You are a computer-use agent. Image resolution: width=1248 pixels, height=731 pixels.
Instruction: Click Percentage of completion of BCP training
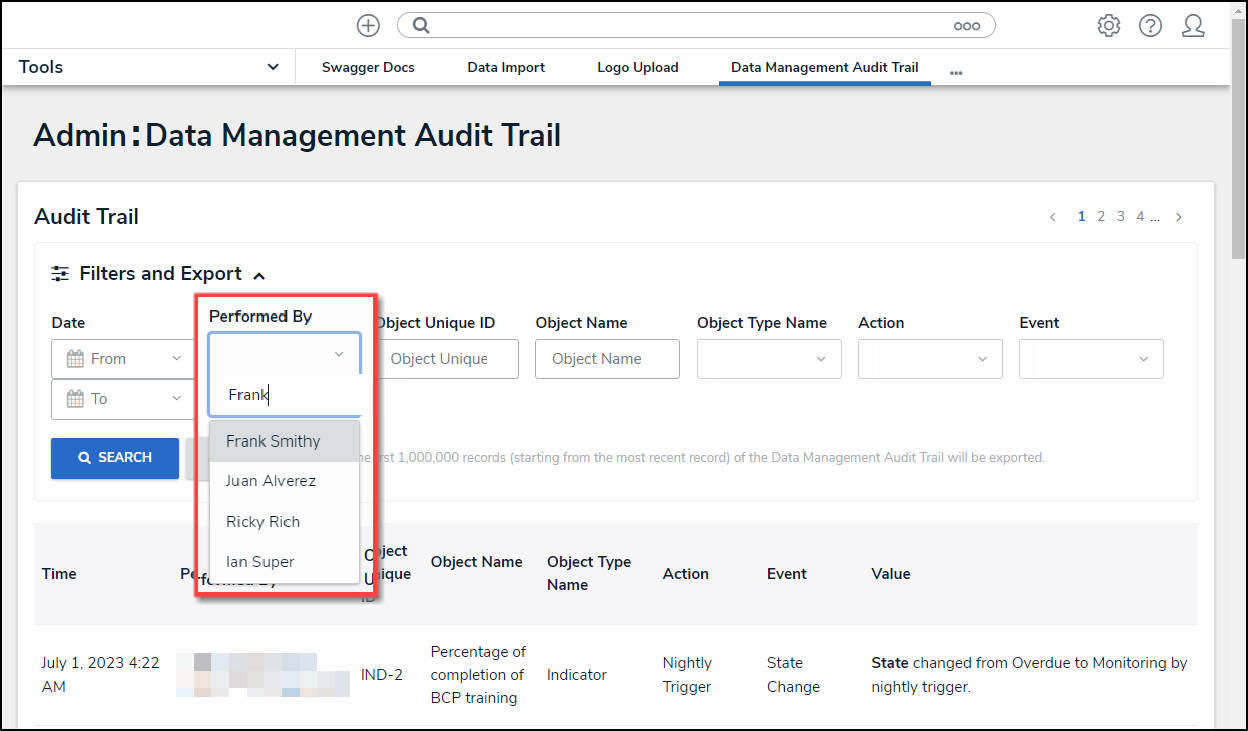coord(478,675)
